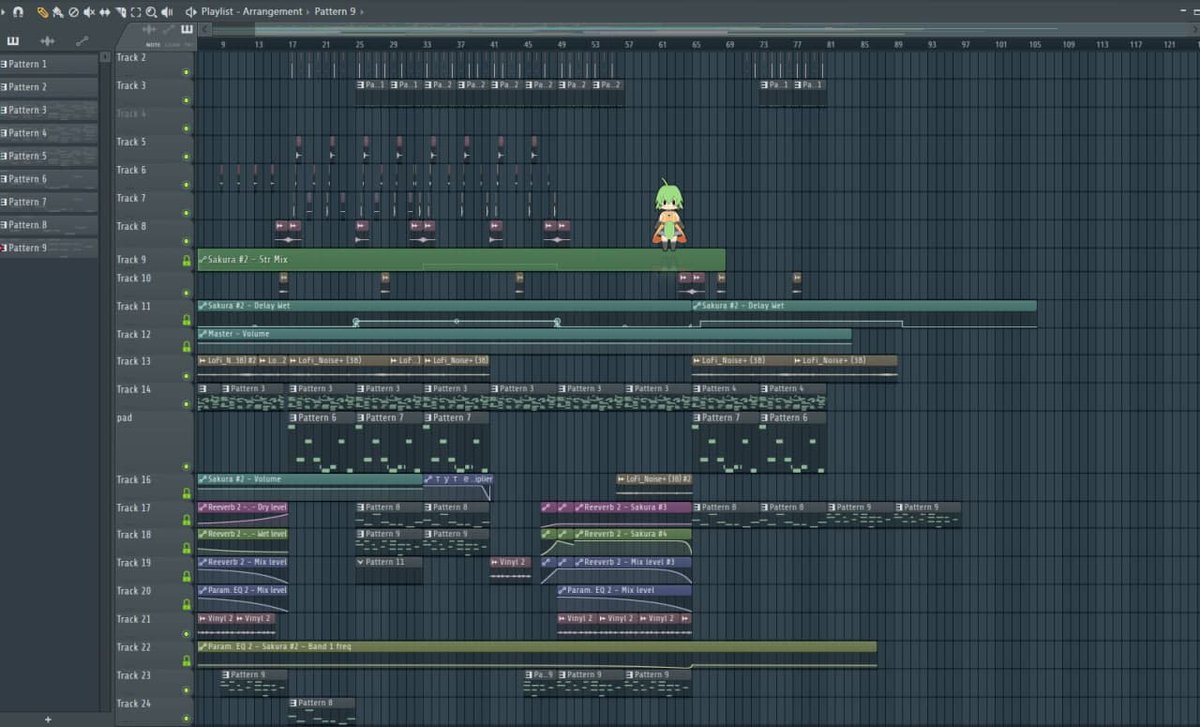Click bar 33 on the timeline ruler
The height and width of the screenshot is (727, 1200).
click(427, 45)
